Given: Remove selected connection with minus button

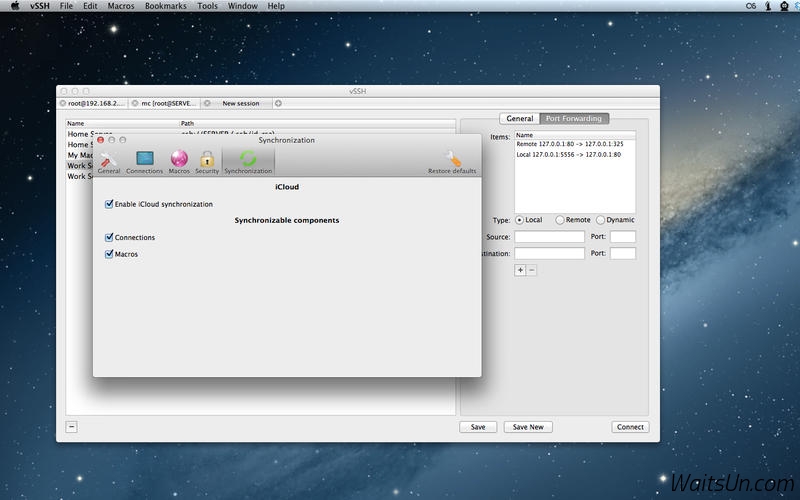Looking at the screenshot, I should point(71,427).
